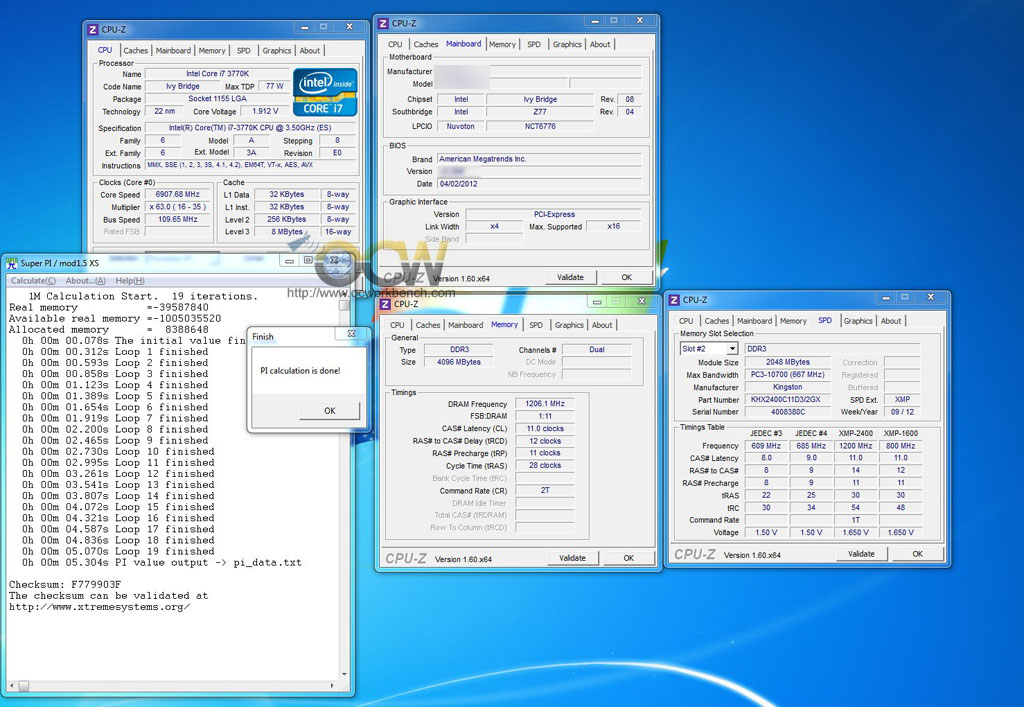Viewport: 1024px width, 707px height.
Task: Select CPU tab in the Memory window
Action: (397, 325)
